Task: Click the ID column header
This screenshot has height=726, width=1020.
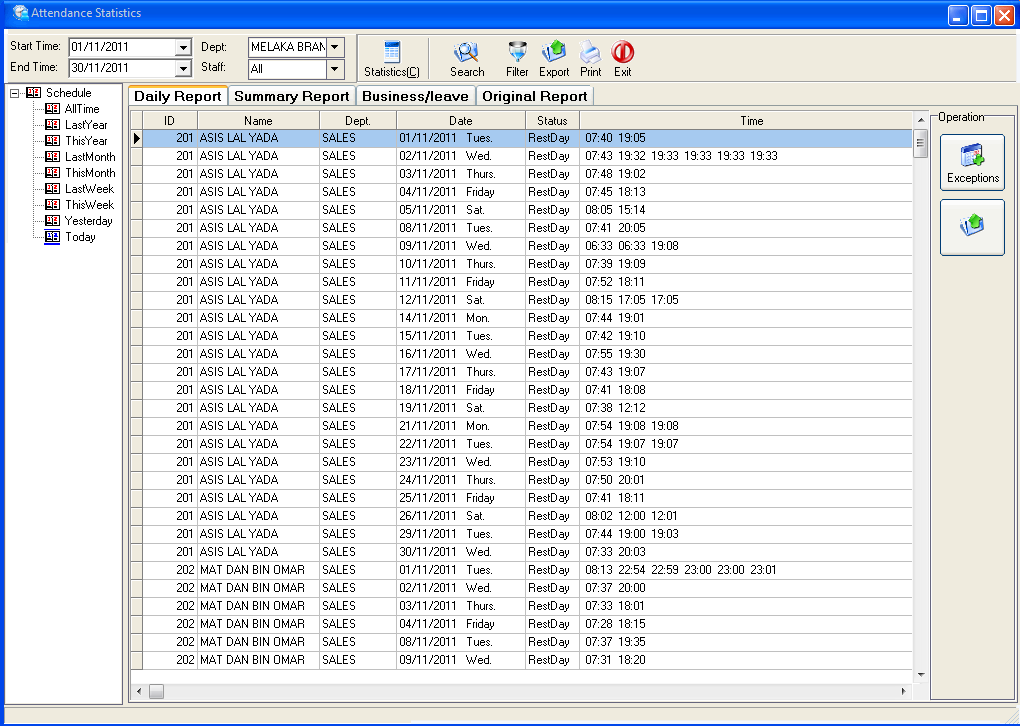Action: point(170,120)
